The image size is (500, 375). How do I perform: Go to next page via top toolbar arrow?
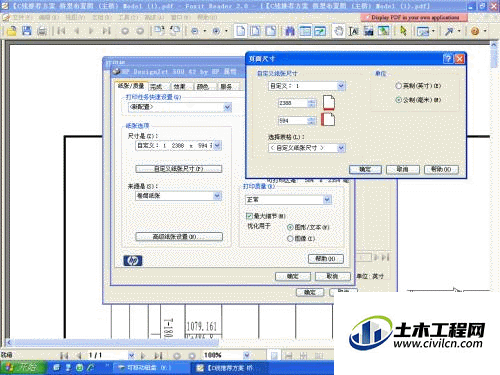[x=91, y=31]
